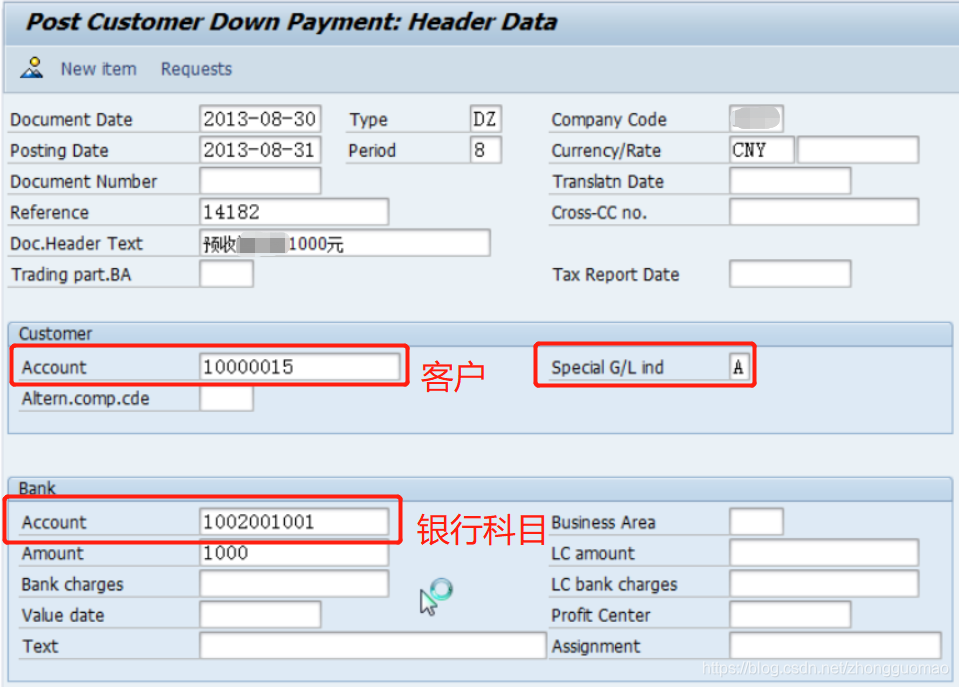The width and height of the screenshot is (959, 687).
Task: Click the user/landscape icon in the toolbar
Action: 32,68
